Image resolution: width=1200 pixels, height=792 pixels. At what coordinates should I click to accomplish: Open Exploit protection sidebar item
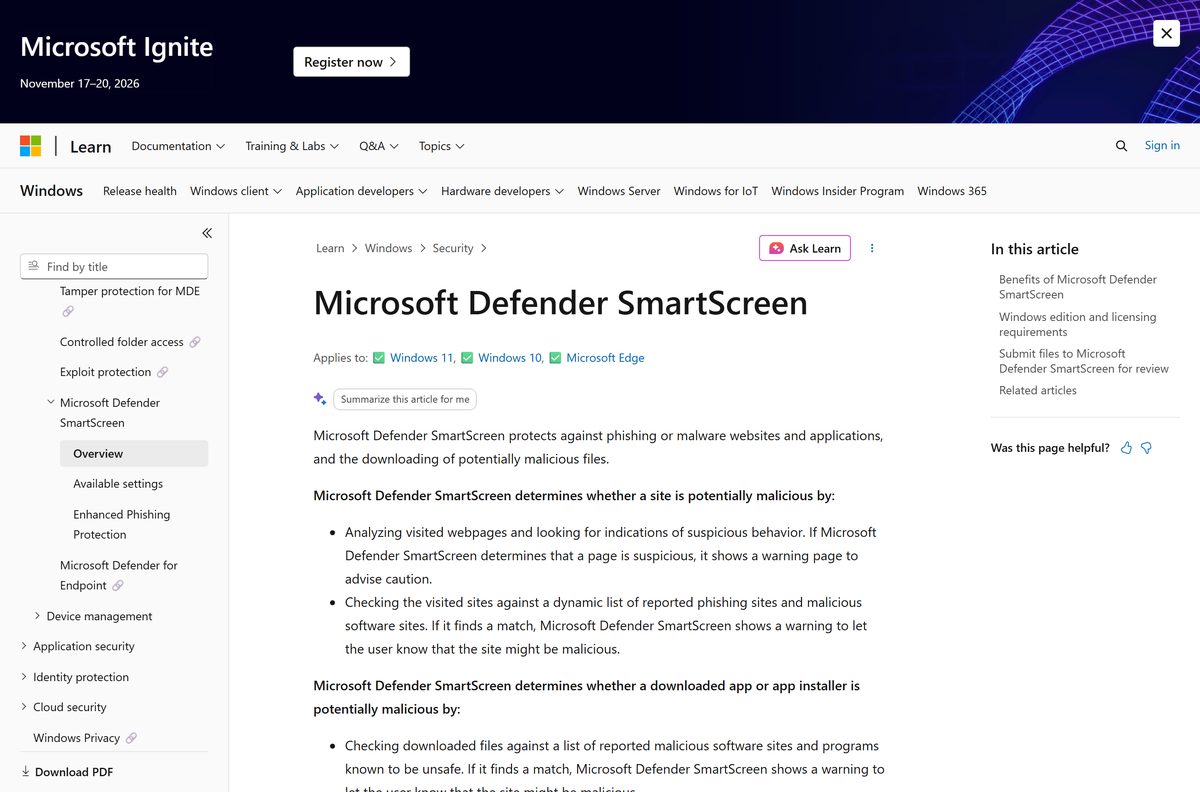[106, 372]
